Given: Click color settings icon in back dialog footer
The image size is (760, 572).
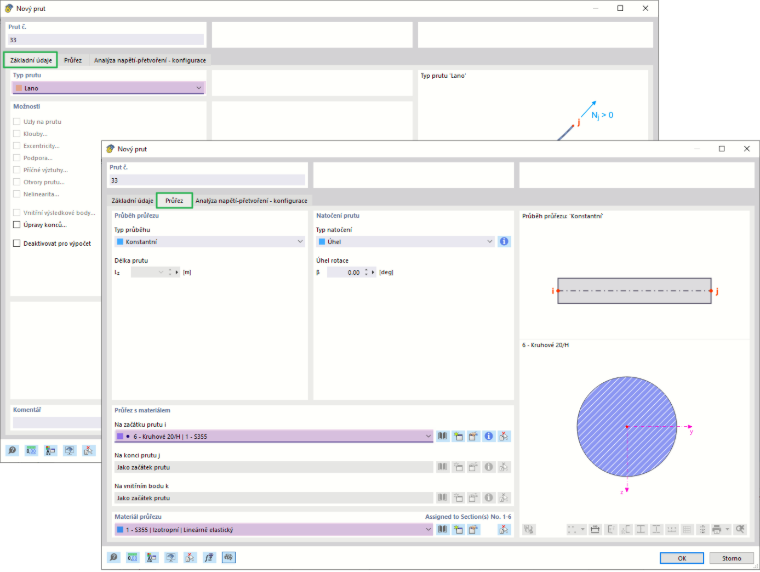Looking at the screenshot, I should [x=50, y=450].
